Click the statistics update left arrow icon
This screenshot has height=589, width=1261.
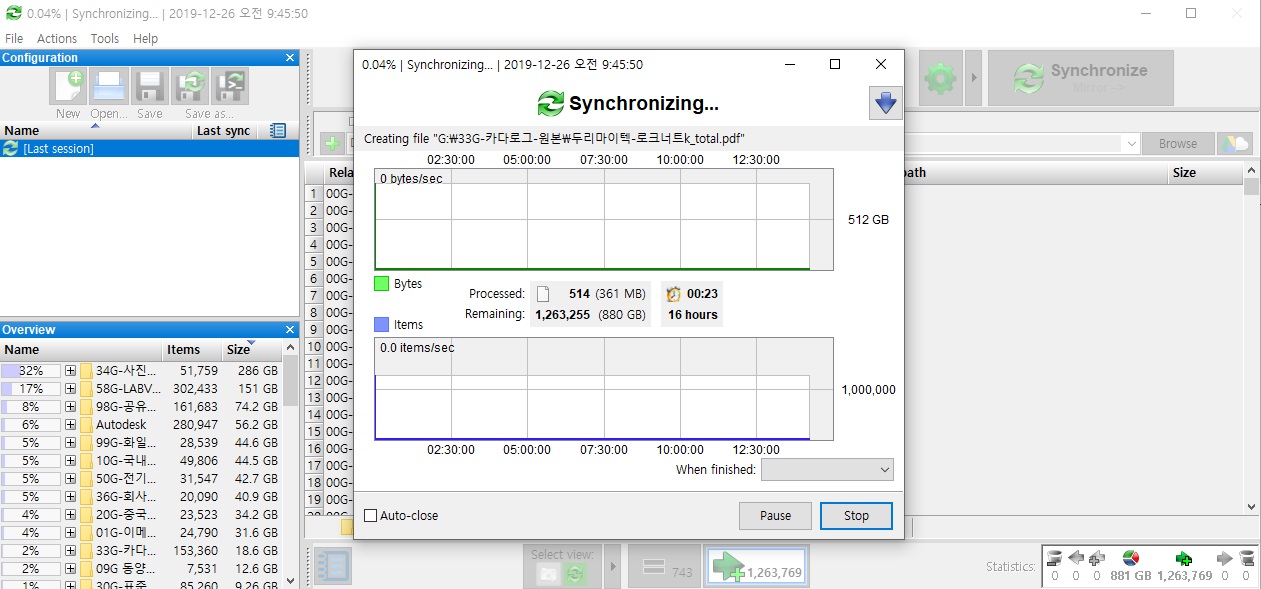1076,558
